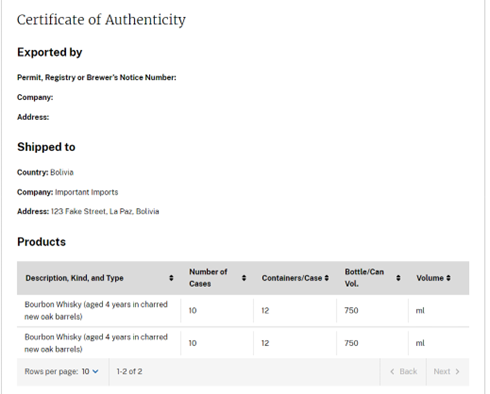
Task: Select first Bourbon Whisky row description
Action: coord(96,310)
